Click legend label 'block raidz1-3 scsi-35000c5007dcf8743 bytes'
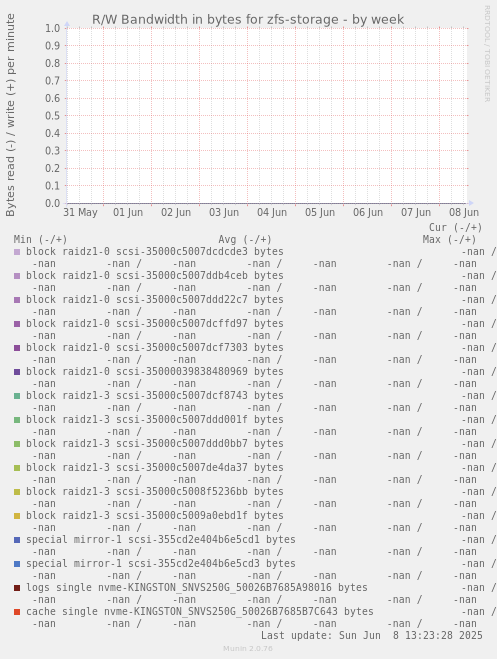This screenshot has height=659, width=497. click(155, 395)
